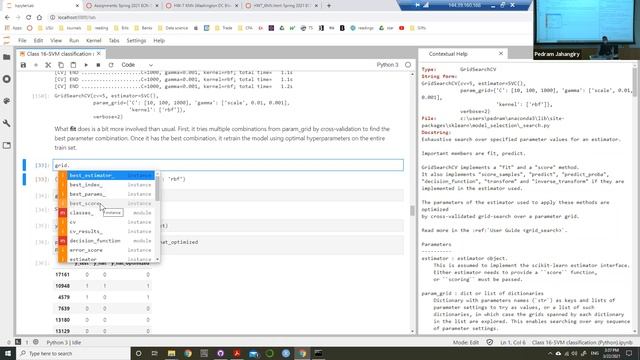Choose best_params_ from the autocomplete list
Screen dimensions: 640x360
click(107, 194)
